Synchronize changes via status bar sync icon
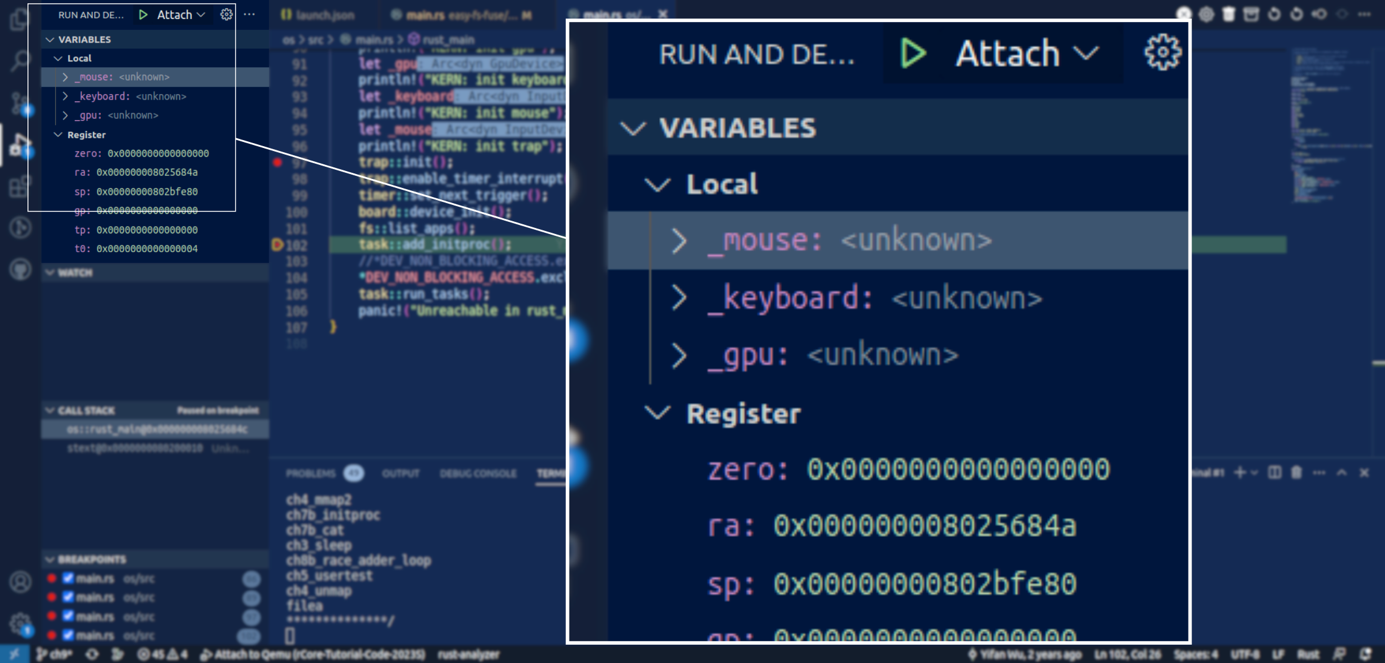The image size is (1385, 663). (x=92, y=654)
